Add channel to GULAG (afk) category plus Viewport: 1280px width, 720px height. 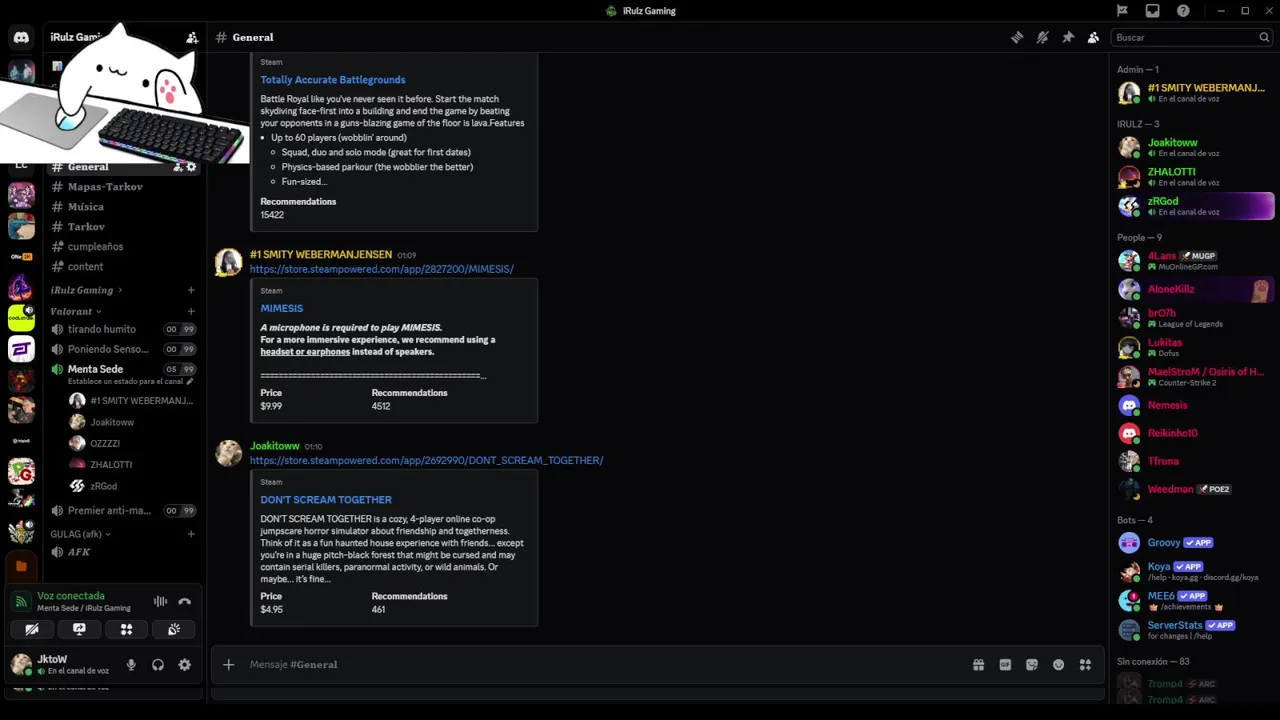coord(191,534)
